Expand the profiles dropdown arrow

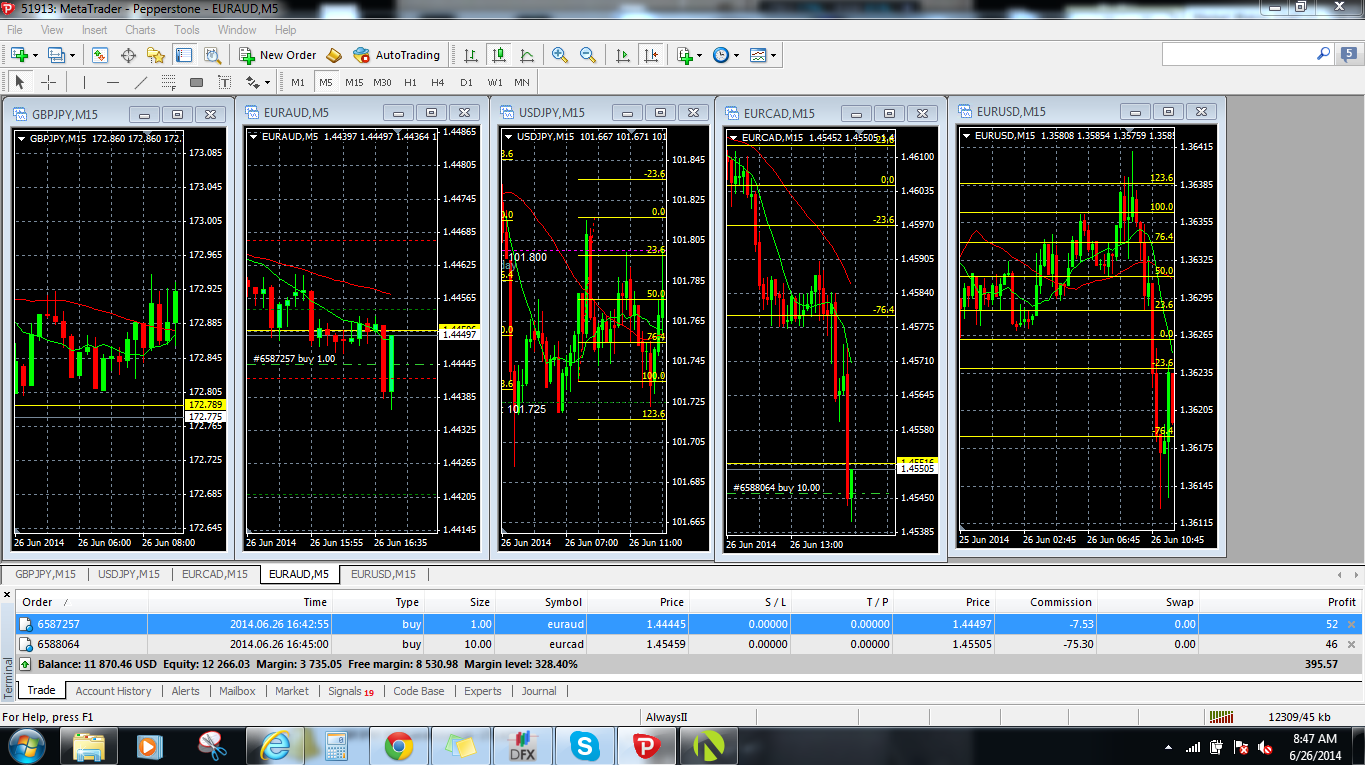71,55
